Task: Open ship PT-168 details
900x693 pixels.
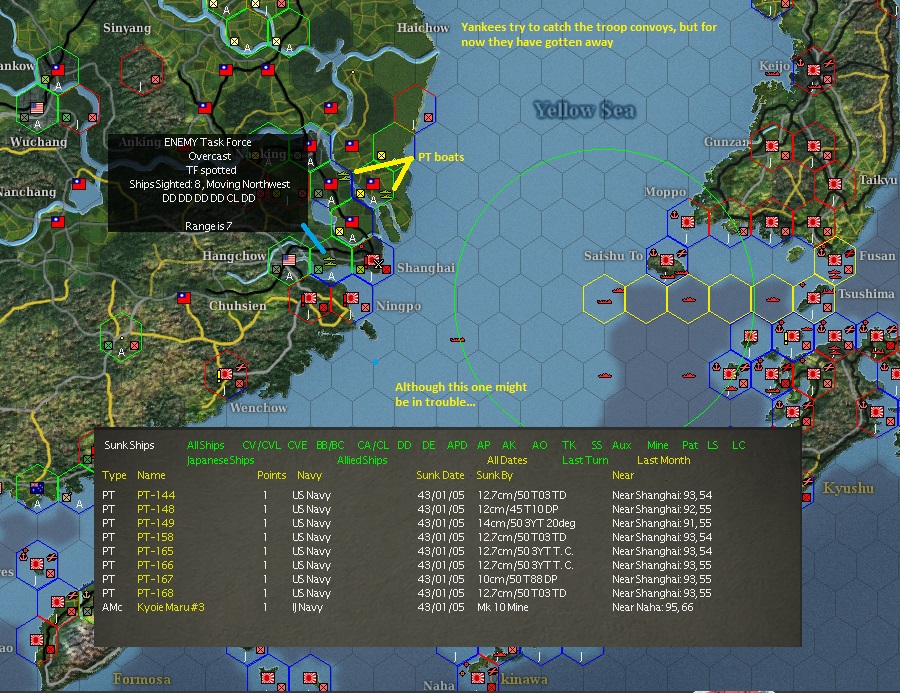Action: pos(155,594)
